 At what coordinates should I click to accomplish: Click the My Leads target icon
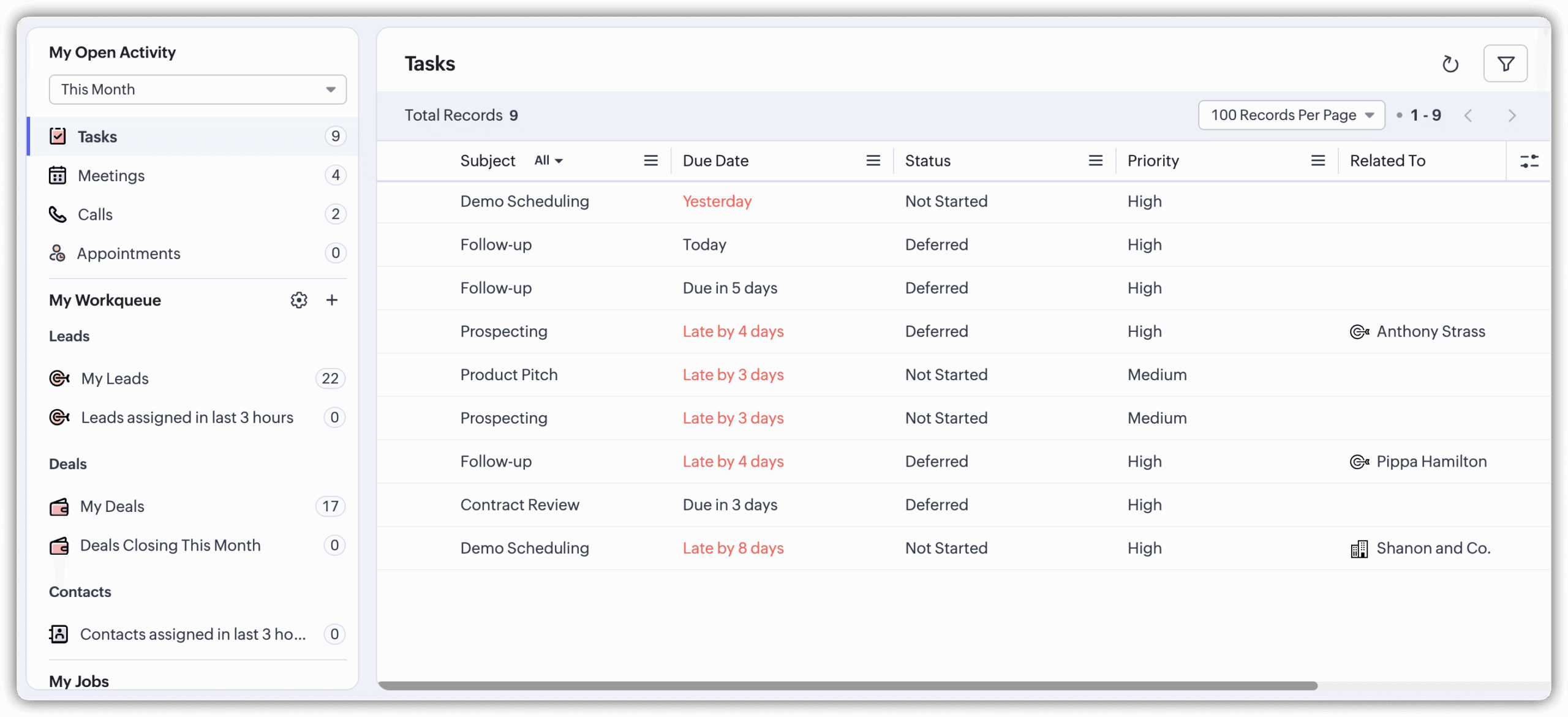pos(59,378)
